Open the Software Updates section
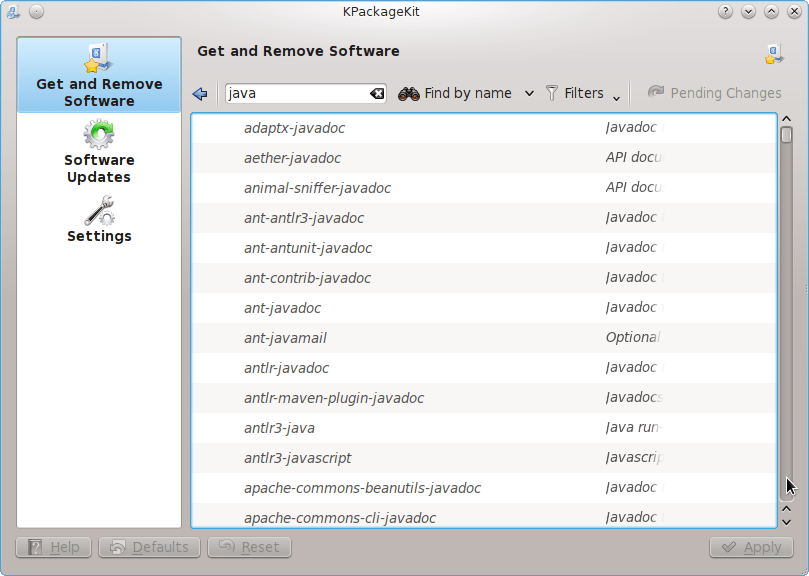This screenshot has height=576, width=809. click(x=99, y=151)
